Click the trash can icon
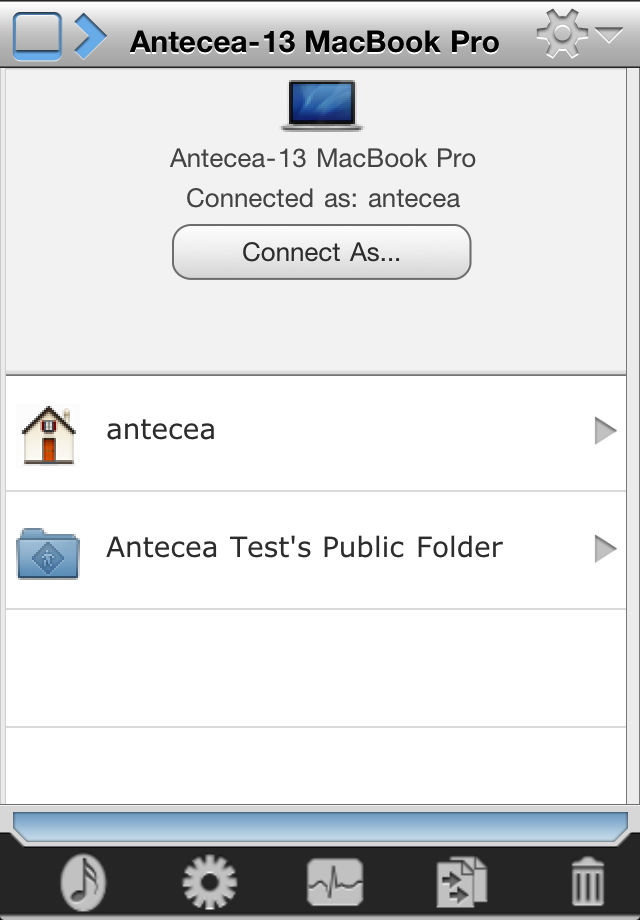This screenshot has height=920, width=640. tap(587, 882)
